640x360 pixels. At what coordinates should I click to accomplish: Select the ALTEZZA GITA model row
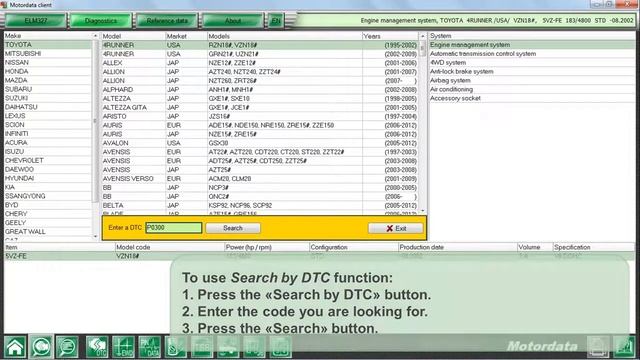260,107
